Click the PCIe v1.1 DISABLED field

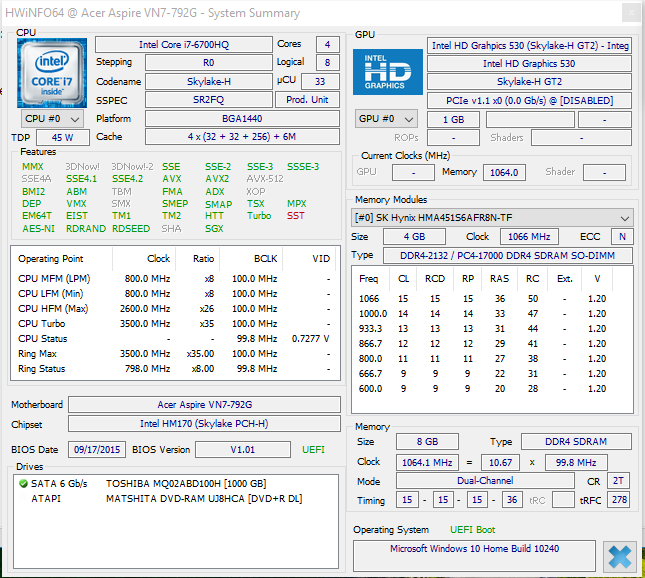coord(530,101)
